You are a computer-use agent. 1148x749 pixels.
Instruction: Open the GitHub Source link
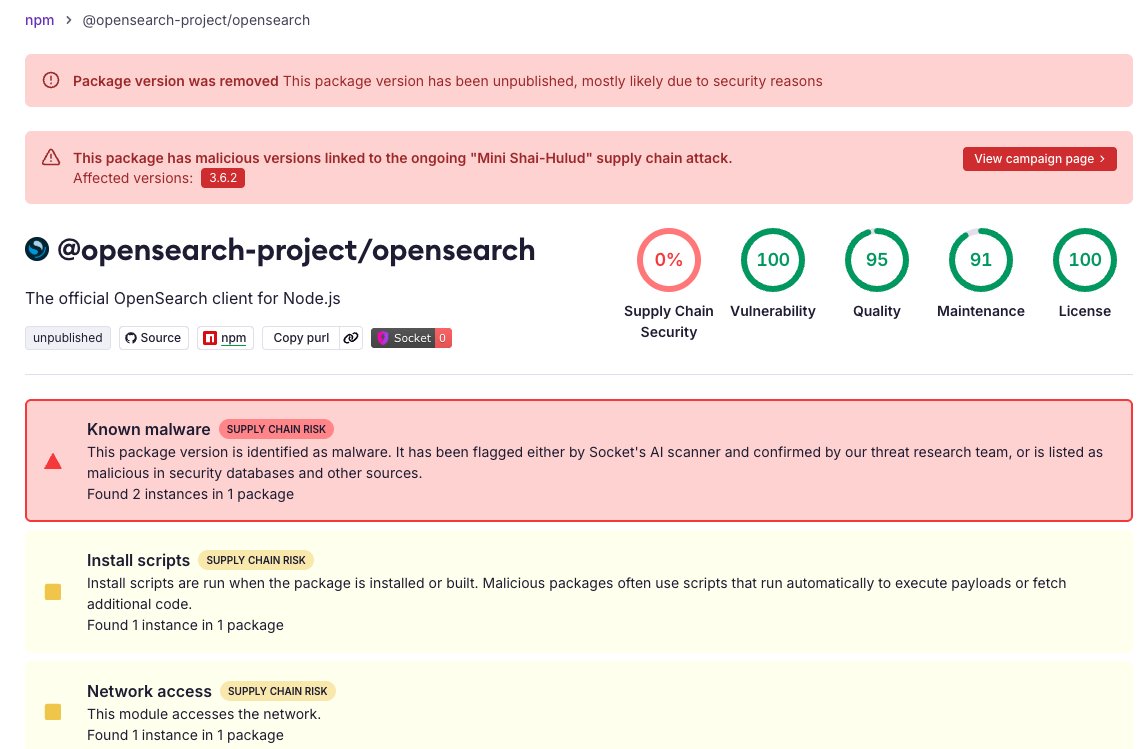pyautogui.click(x=154, y=338)
